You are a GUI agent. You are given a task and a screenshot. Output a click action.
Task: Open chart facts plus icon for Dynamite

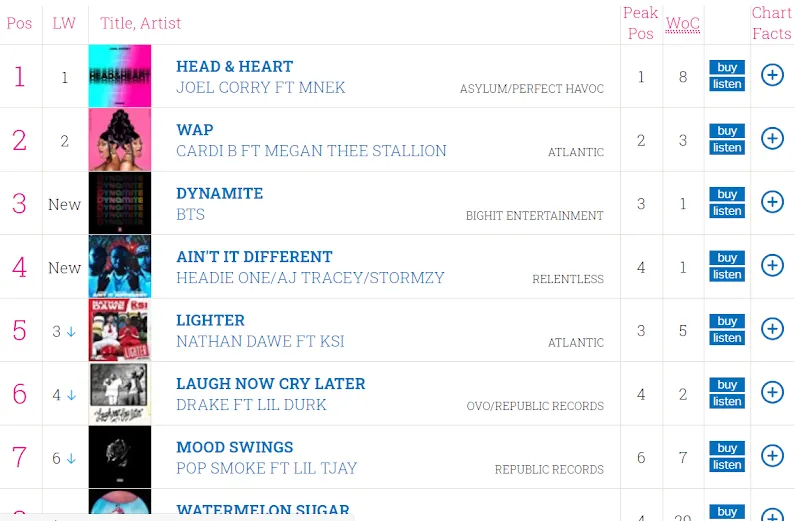tap(772, 202)
